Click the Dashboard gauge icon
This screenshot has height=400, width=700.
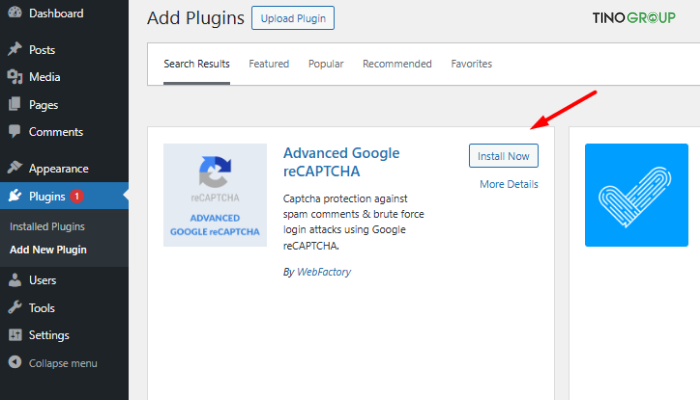click(15, 12)
